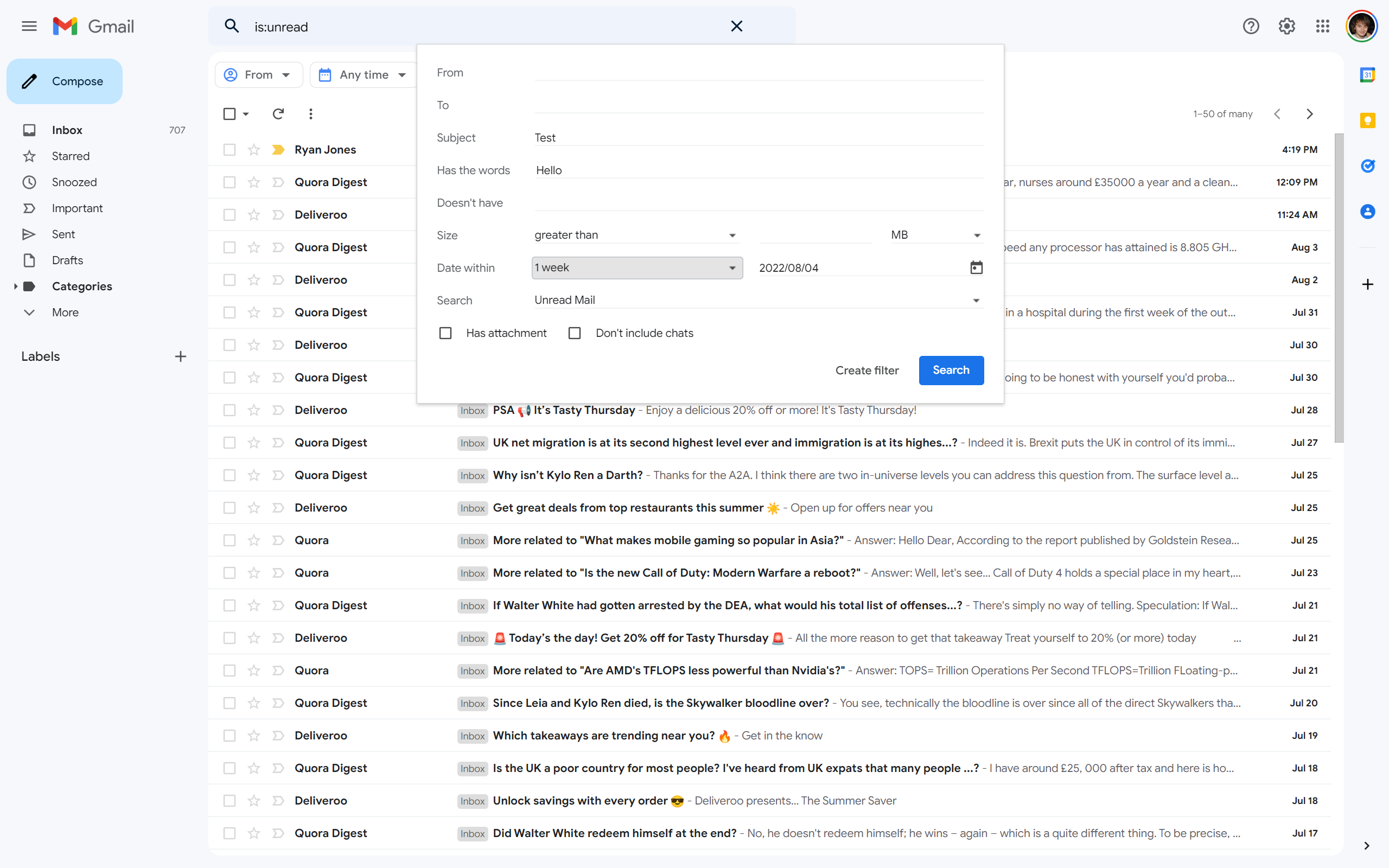This screenshot has height=868, width=1389.
Task: Select the Quora Digest Jul 17 email checkbox
Action: [230, 833]
